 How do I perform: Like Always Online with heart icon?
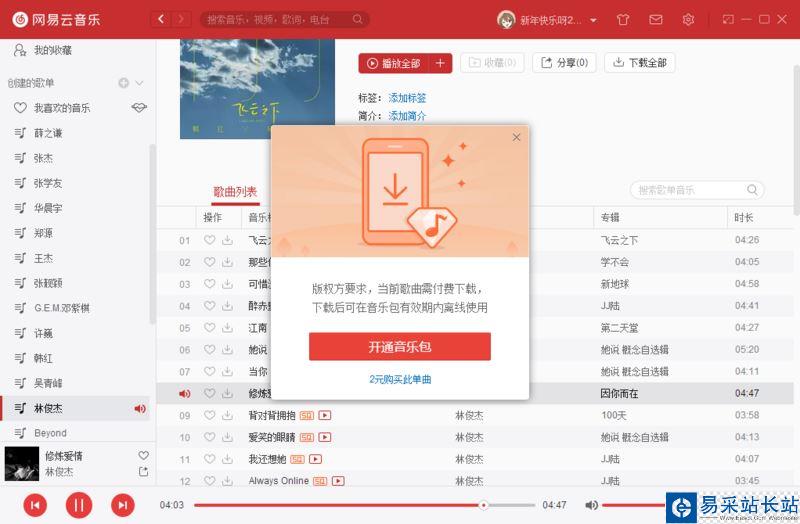[210, 481]
